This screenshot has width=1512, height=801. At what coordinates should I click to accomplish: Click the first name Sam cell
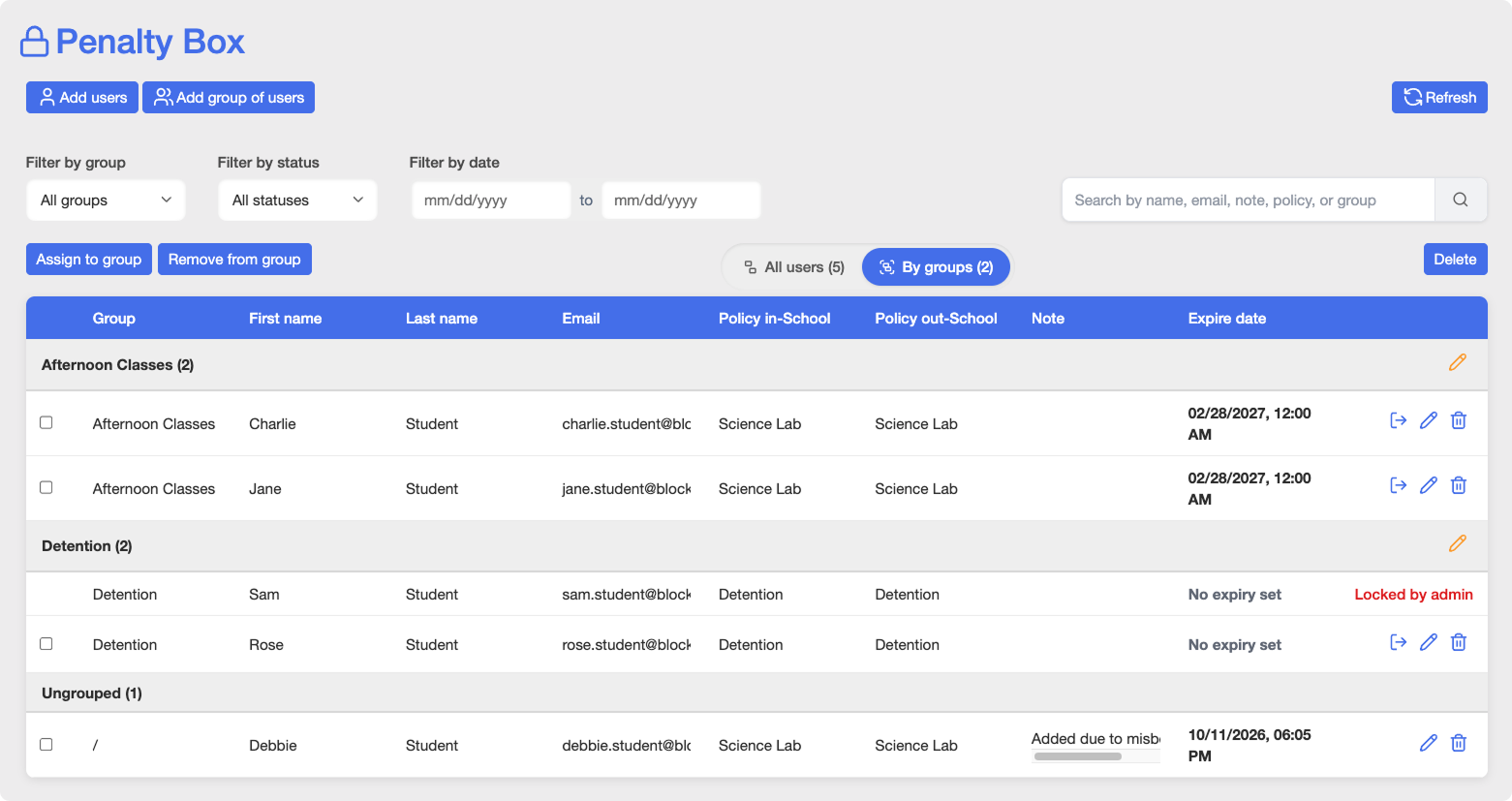coord(264,595)
